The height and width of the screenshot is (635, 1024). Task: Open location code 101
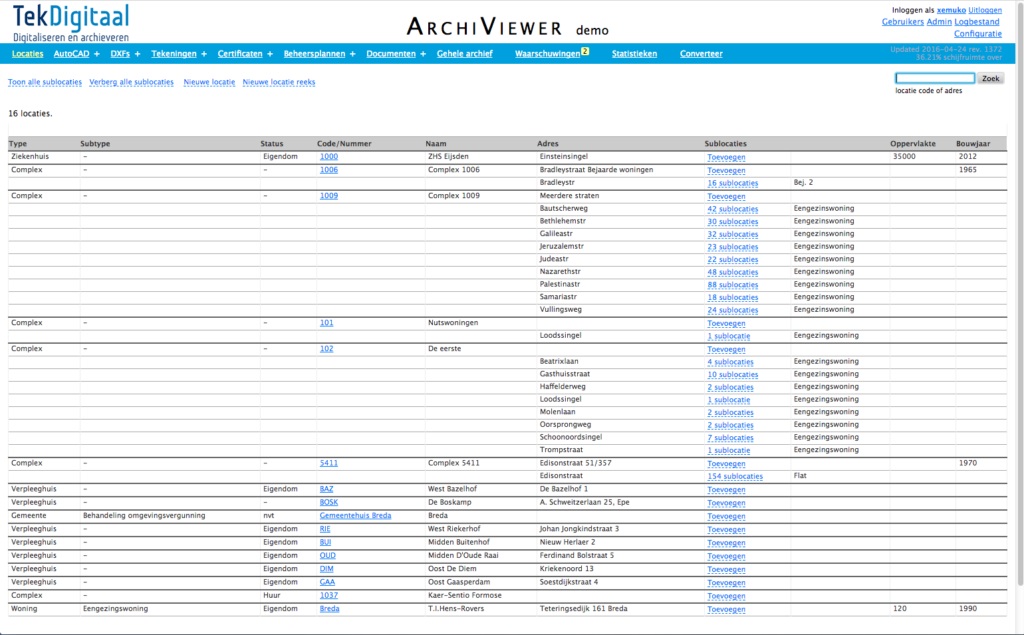(x=327, y=323)
